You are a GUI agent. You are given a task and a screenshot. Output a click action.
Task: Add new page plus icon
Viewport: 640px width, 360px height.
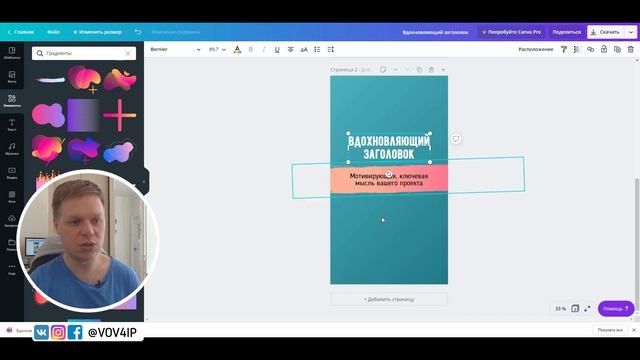pyautogui.click(x=443, y=70)
